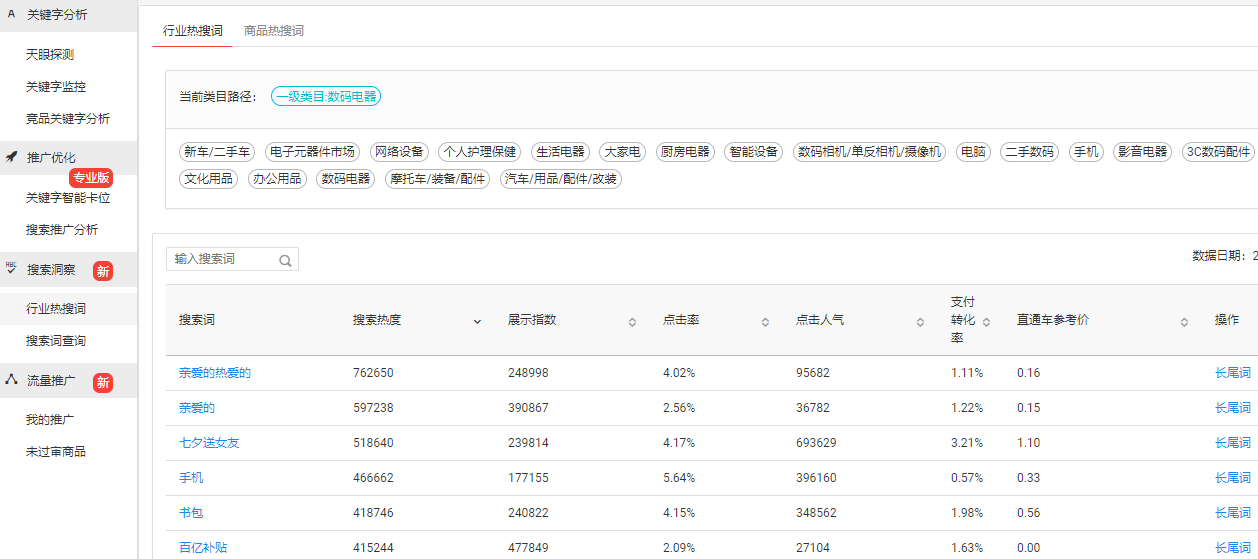Switch to the 商品热搜词 tab
Screen dimensions: 1258x559
coord(274,31)
